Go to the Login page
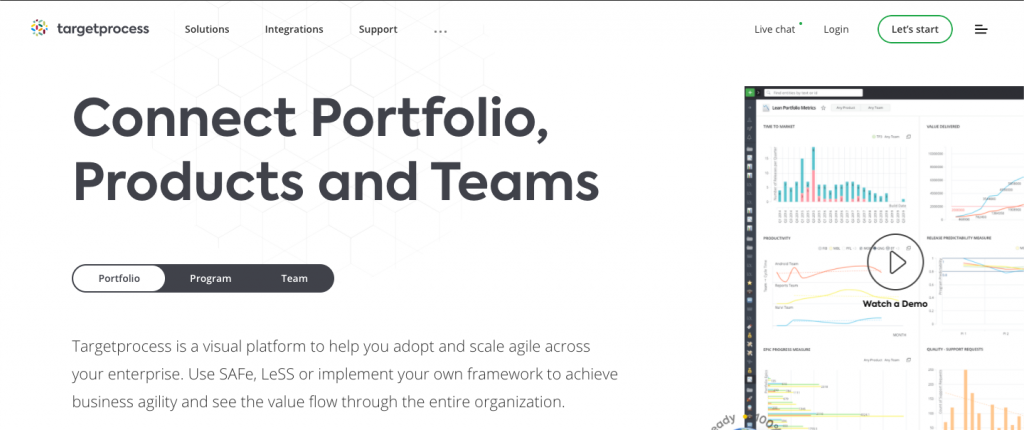Screen dimensions: 1024x430 pos(836,29)
